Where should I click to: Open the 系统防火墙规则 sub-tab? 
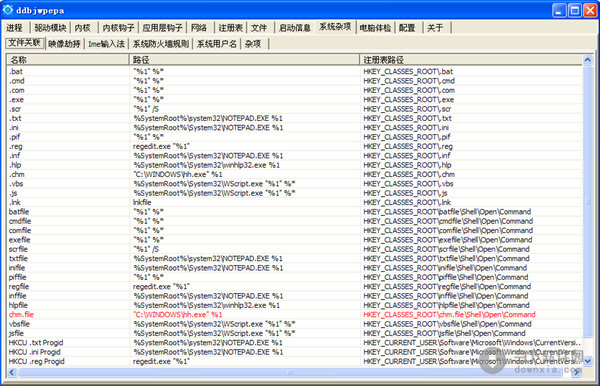pyautogui.click(x=161, y=44)
